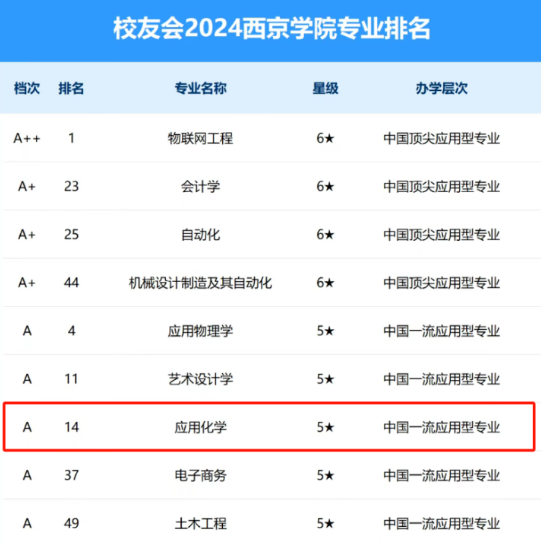This screenshot has width=541, height=544.
Task: Select 机械设计制造及其自动化 in the table
Action: [x=201, y=283]
